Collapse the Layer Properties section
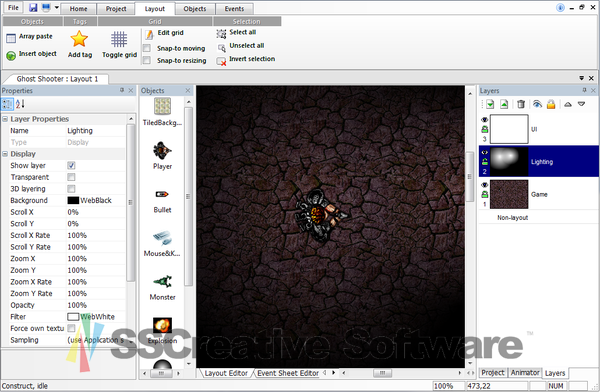This screenshot has width=600, height=392. (x=5, y=119)
